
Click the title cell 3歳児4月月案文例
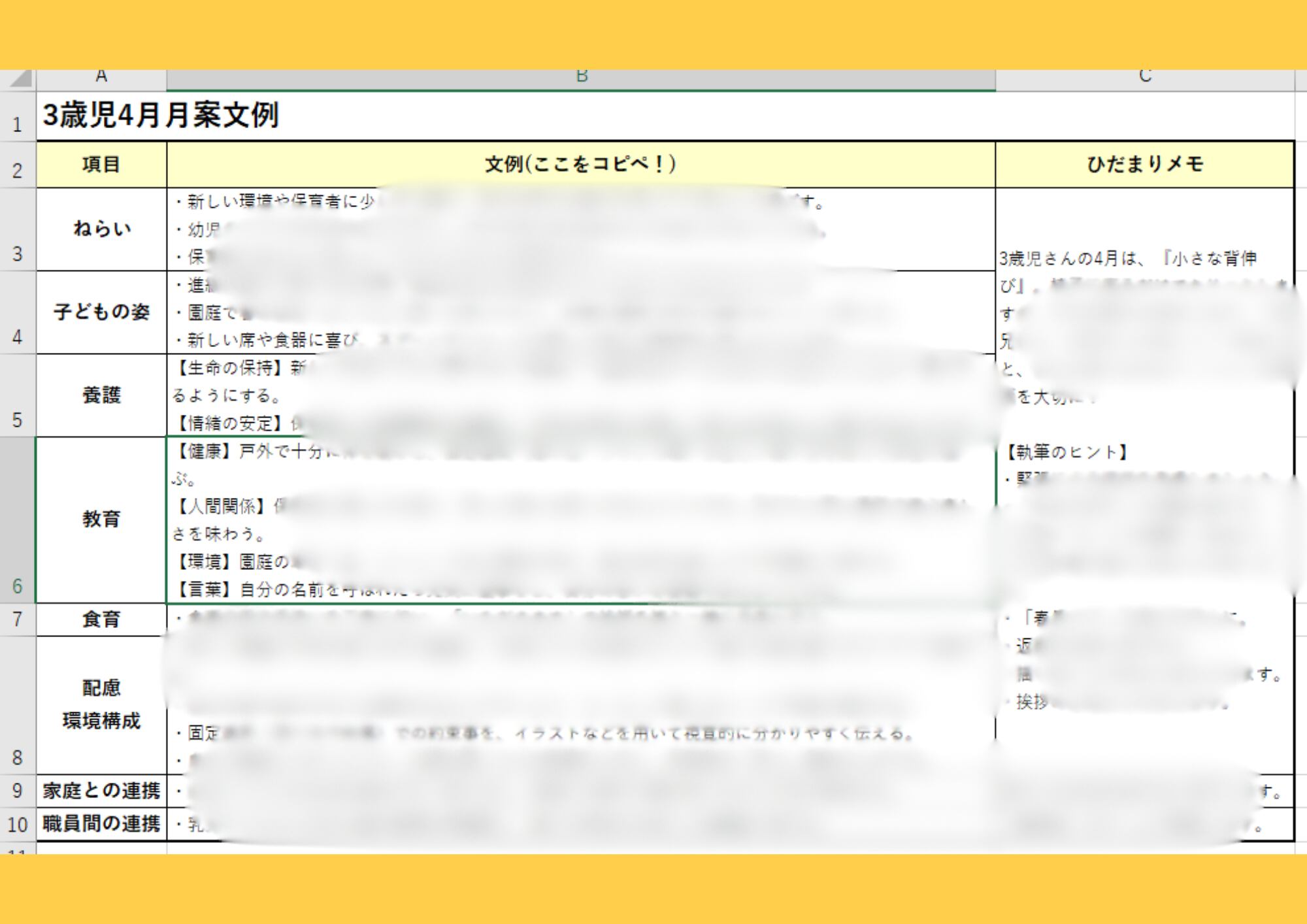pos(161,116)
